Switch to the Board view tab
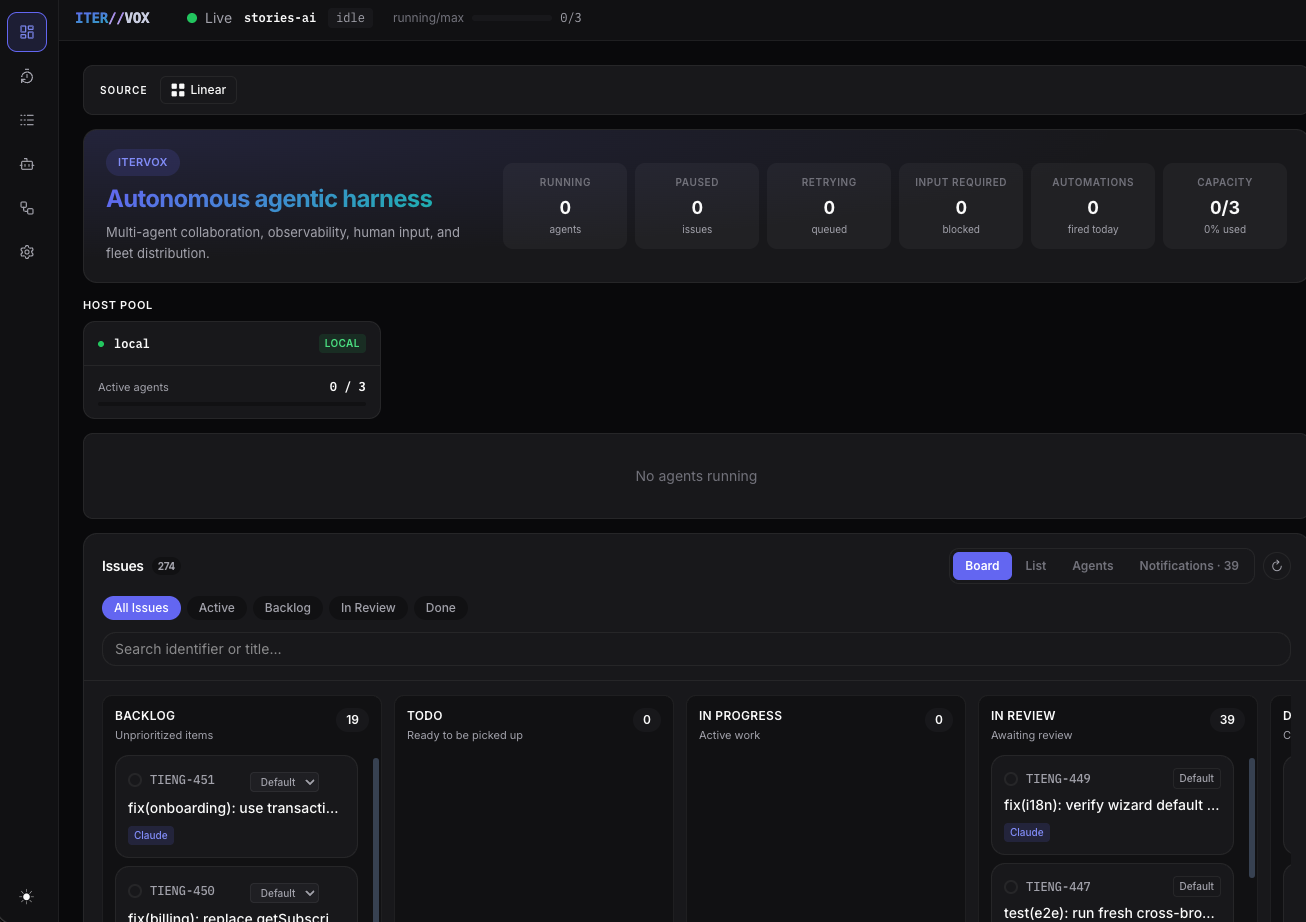Viewport: 1306px width, 922px height. (982, 566)
